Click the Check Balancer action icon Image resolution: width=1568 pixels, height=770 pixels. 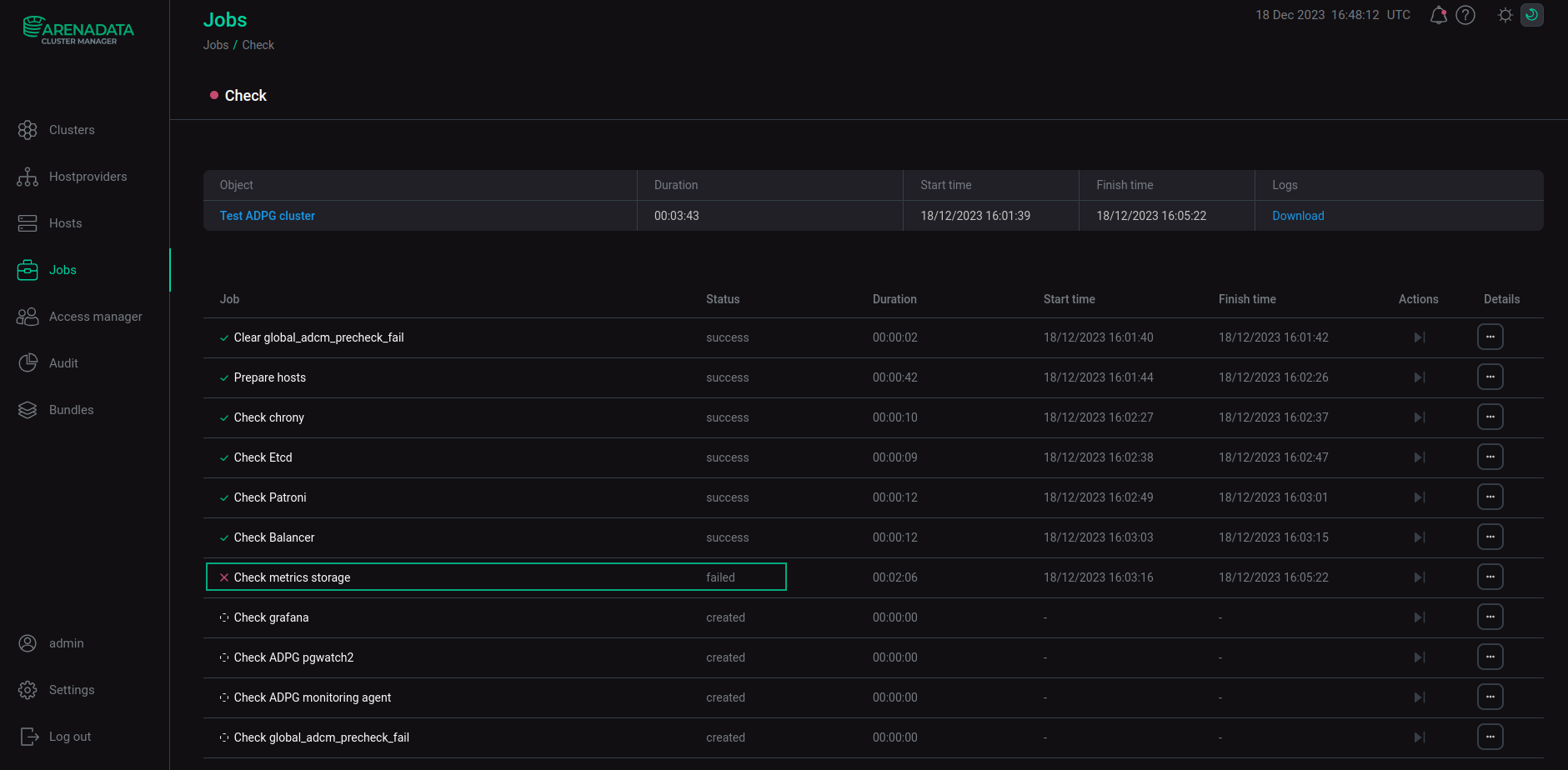1420,537
